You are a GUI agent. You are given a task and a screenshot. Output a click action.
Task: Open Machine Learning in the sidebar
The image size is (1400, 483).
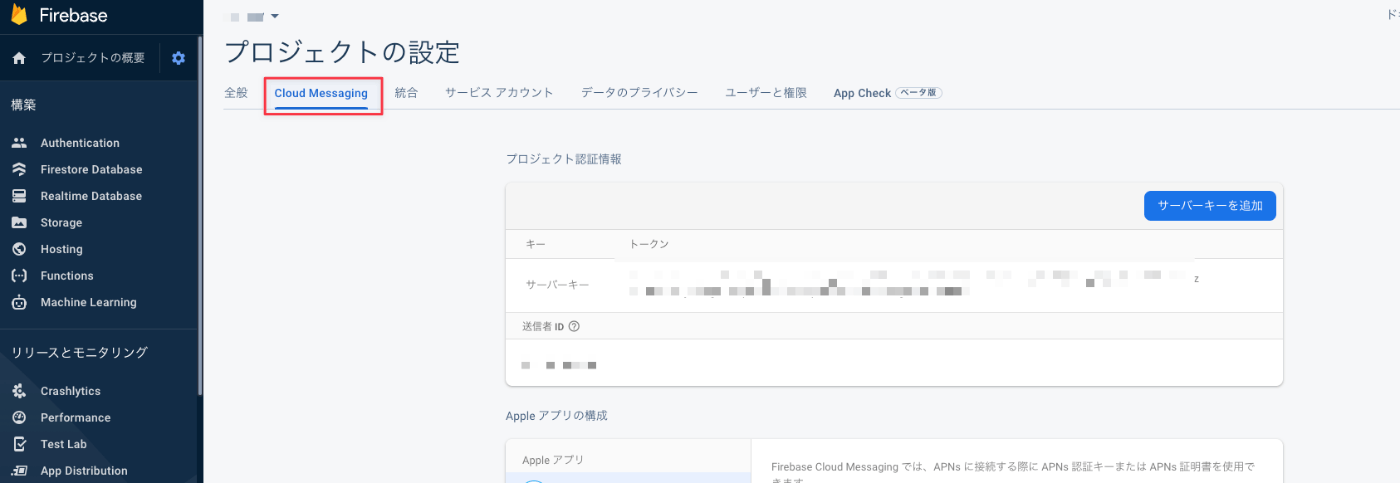(88, 302)
